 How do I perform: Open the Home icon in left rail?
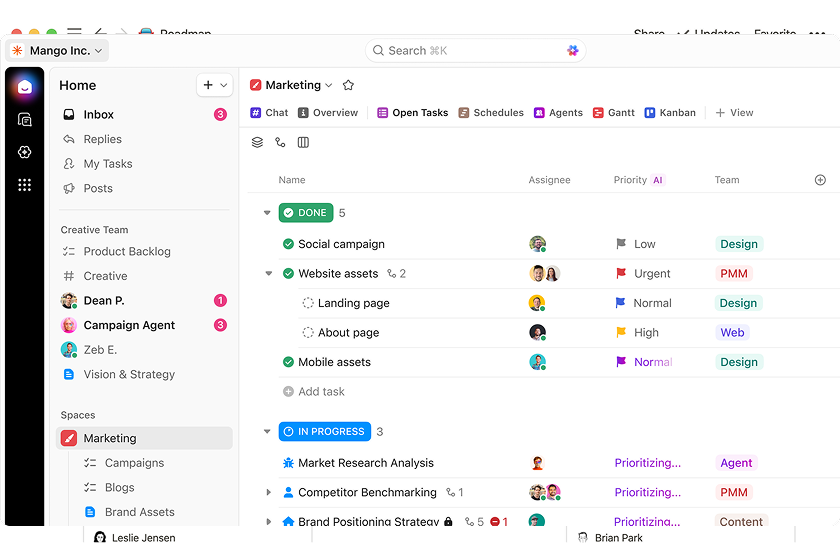point(25,87)
